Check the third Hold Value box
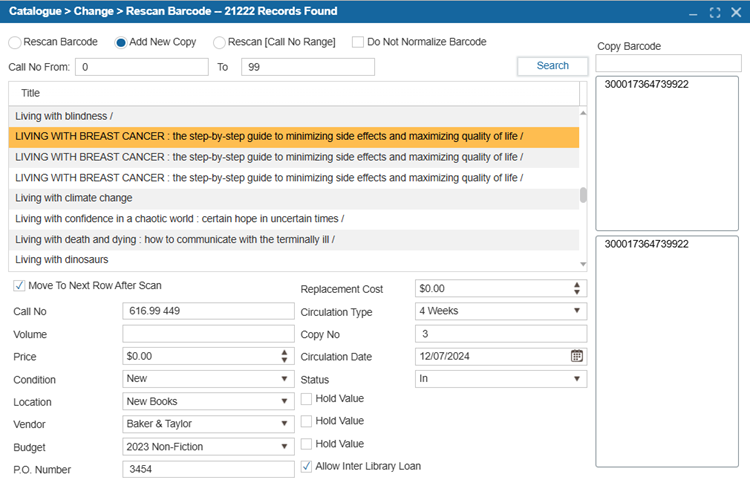Screen dimensions: 750x483 [x=306, y=444]
